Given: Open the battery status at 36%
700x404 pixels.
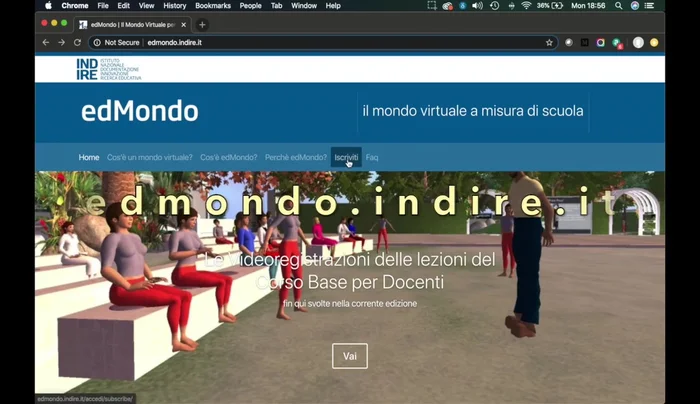Looking at the screenshot, I should 550,6.
